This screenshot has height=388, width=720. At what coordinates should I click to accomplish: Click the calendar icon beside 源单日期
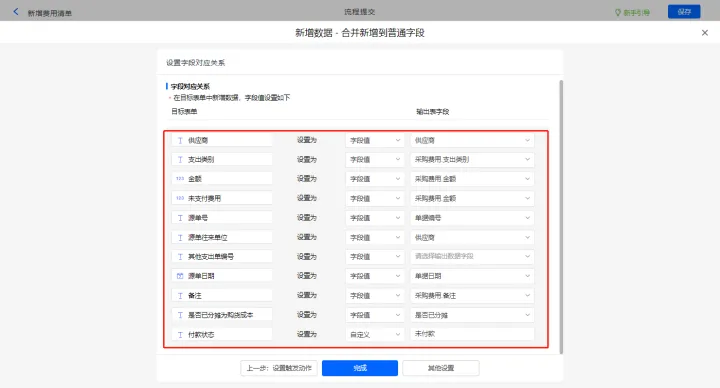point(180,276)
